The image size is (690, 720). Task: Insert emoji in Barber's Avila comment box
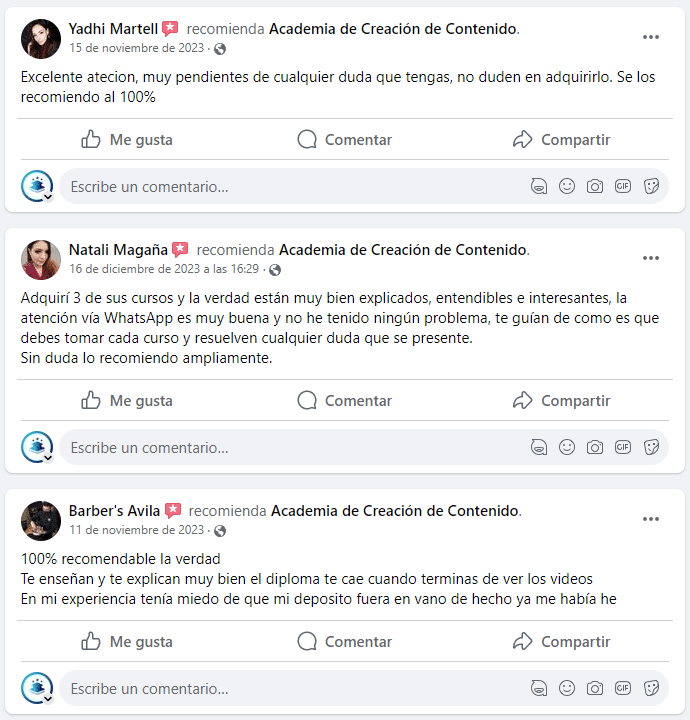[x=567, y=688]
